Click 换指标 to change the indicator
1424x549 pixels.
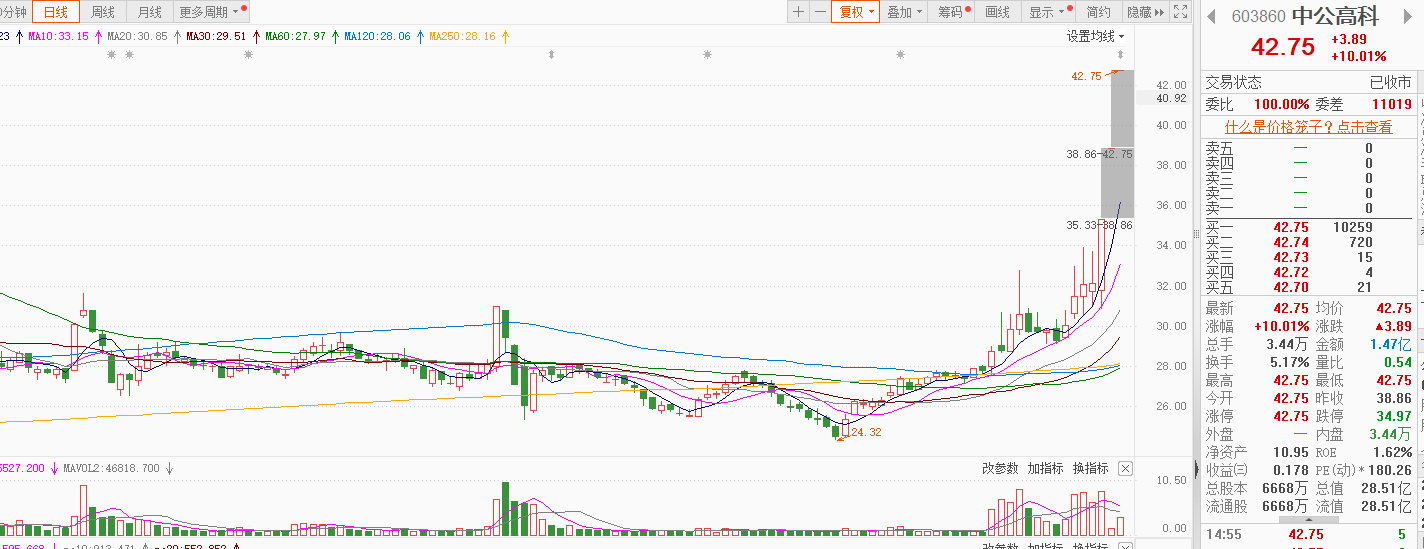click(1090, 468)
